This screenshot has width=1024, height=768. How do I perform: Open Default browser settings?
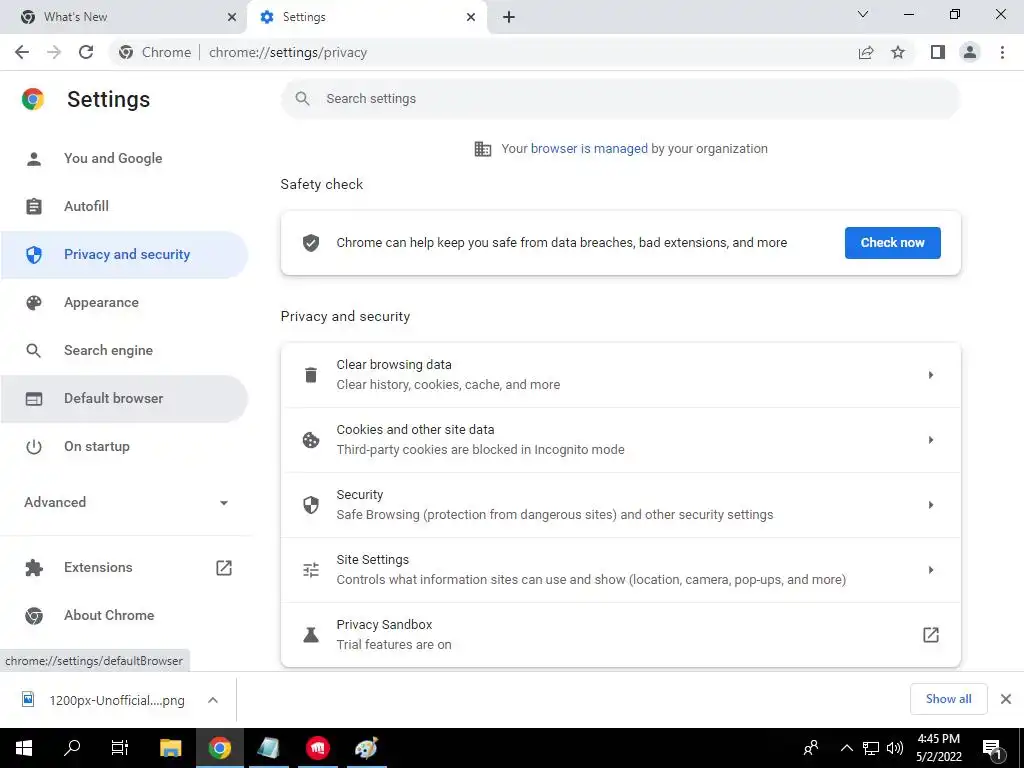pyautogui.click(x=124, y=398)
